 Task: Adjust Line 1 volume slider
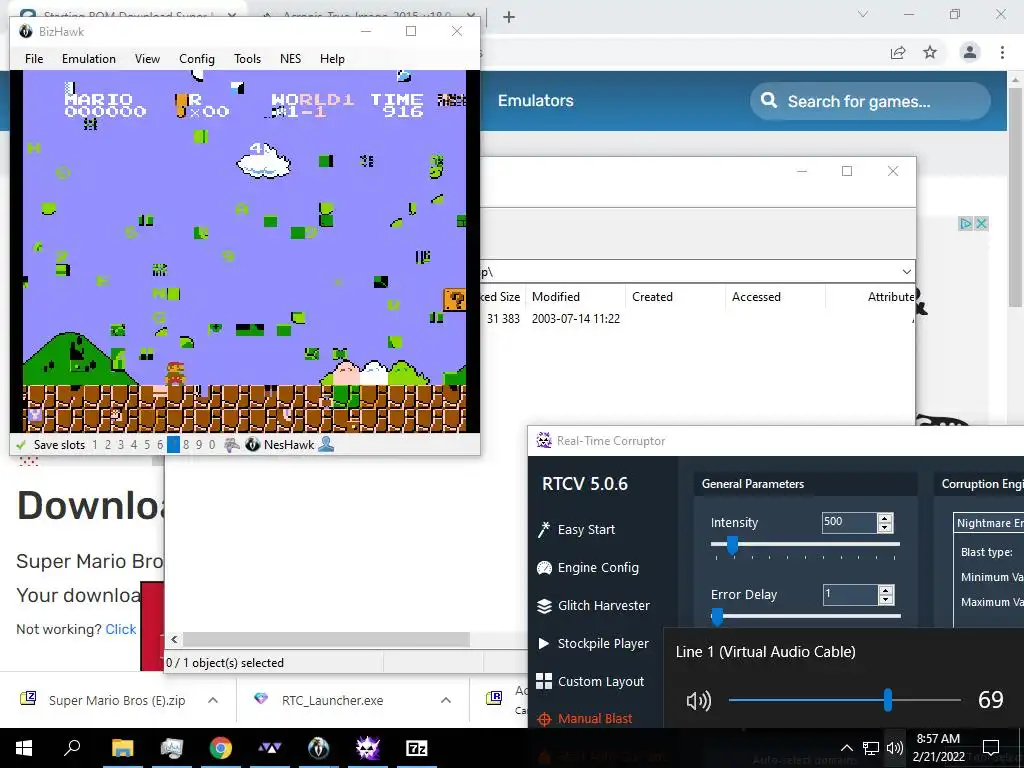[888, 700]
